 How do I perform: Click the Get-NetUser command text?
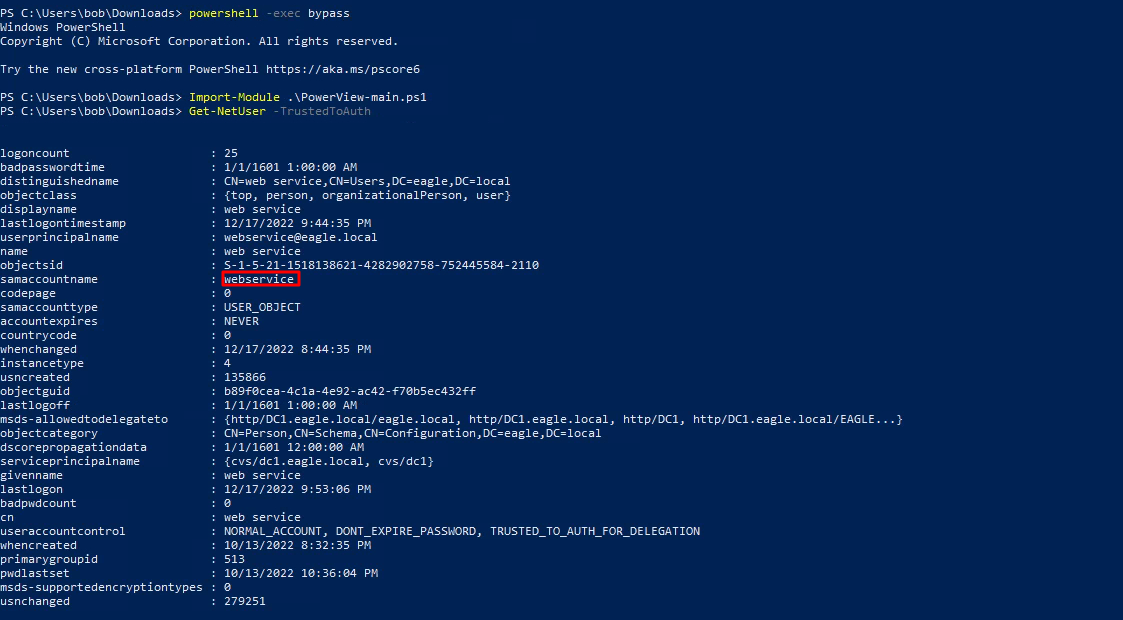point(226,111)
